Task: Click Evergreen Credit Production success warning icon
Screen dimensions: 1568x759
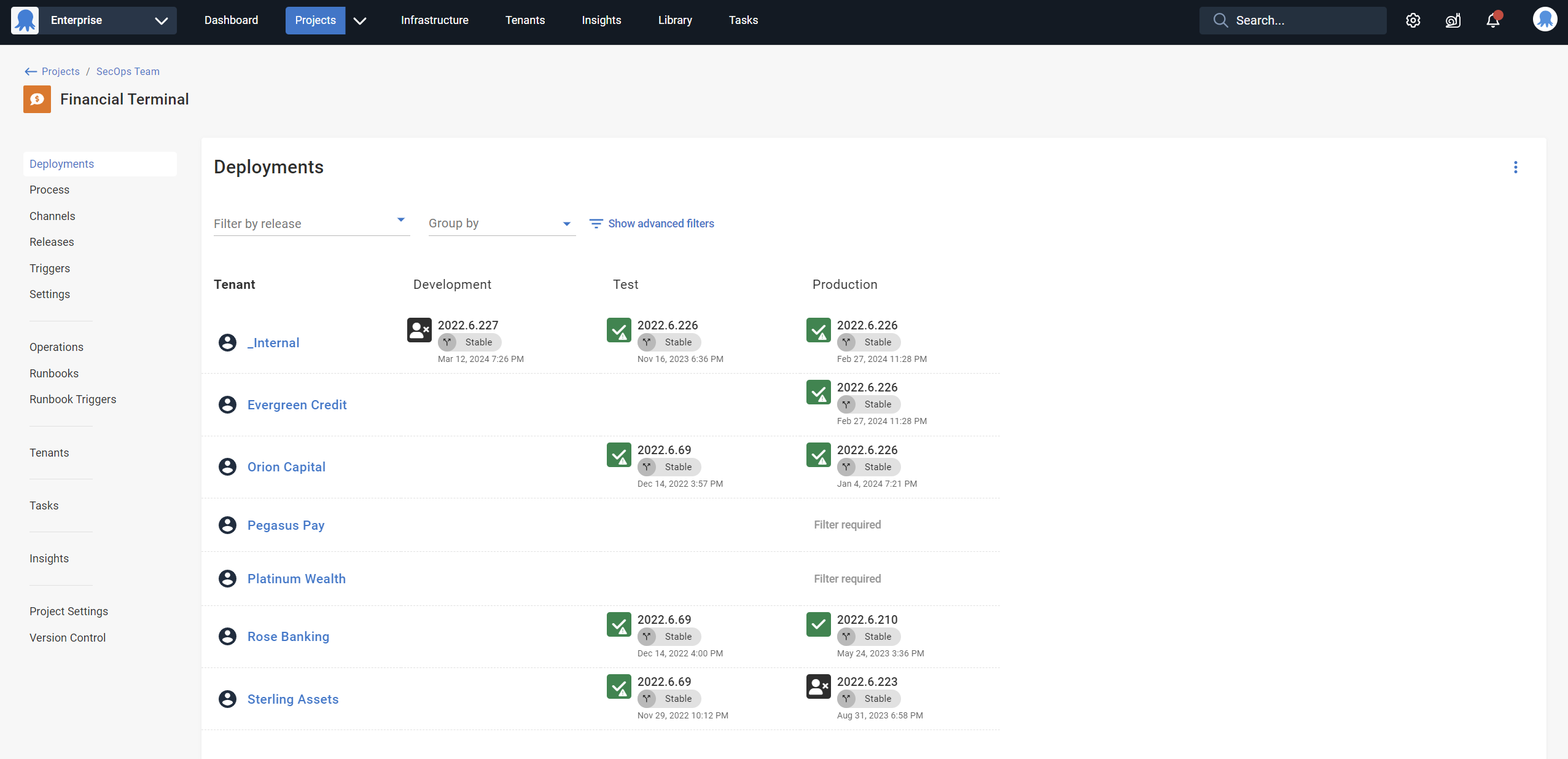Action: 818,392
